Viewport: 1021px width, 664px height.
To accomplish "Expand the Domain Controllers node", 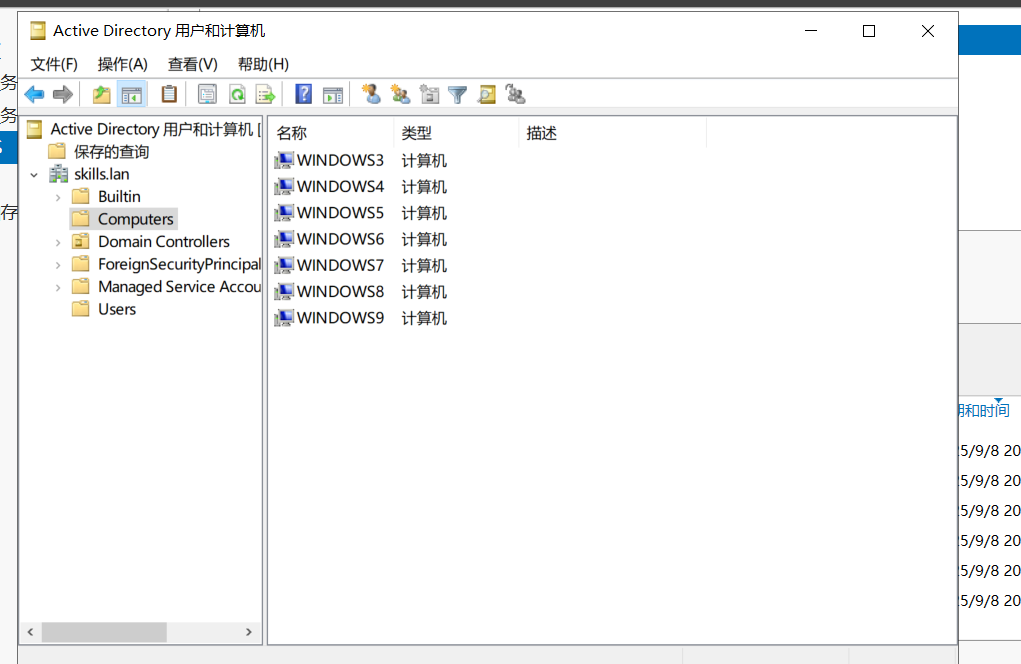I will tap(58, 242).
